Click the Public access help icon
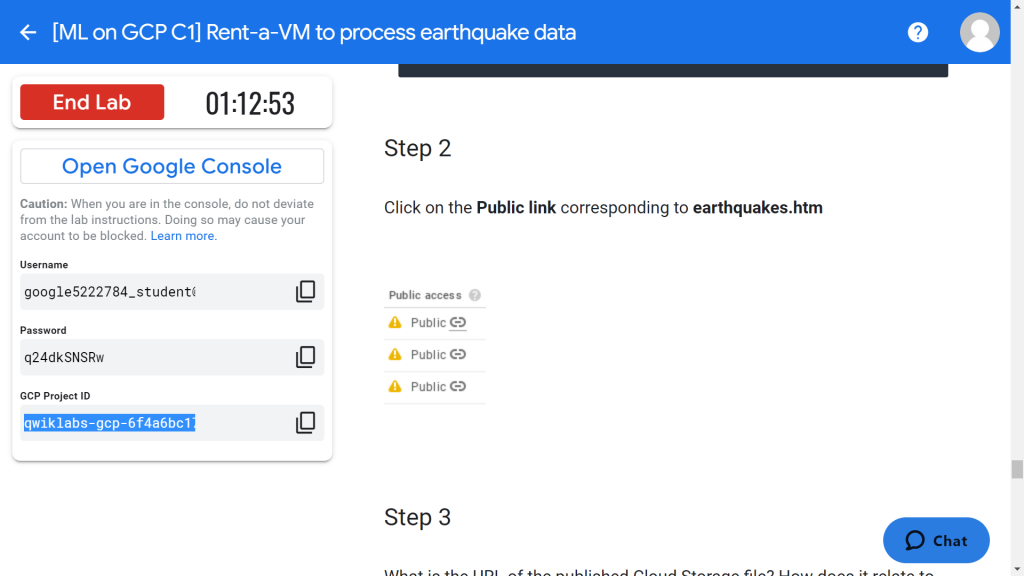Screen dimensions: 1024x576 475,295
